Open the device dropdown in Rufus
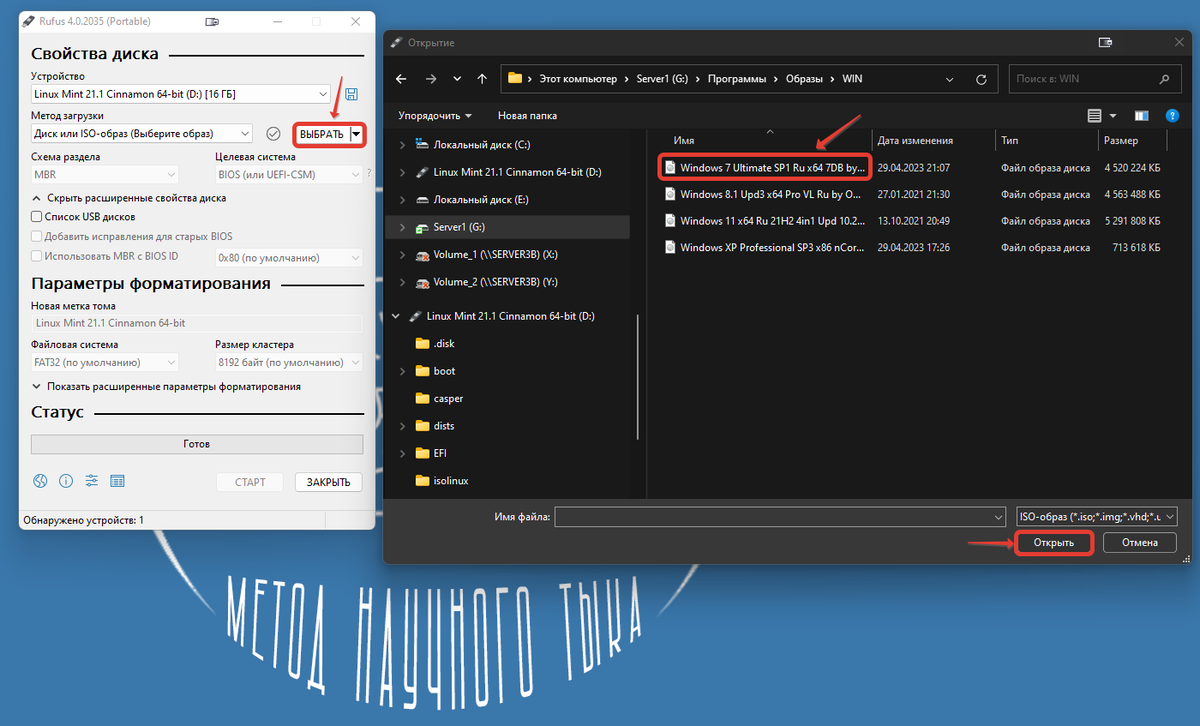Viewport: 1200px width, 726px height. [x=322, y=94]
